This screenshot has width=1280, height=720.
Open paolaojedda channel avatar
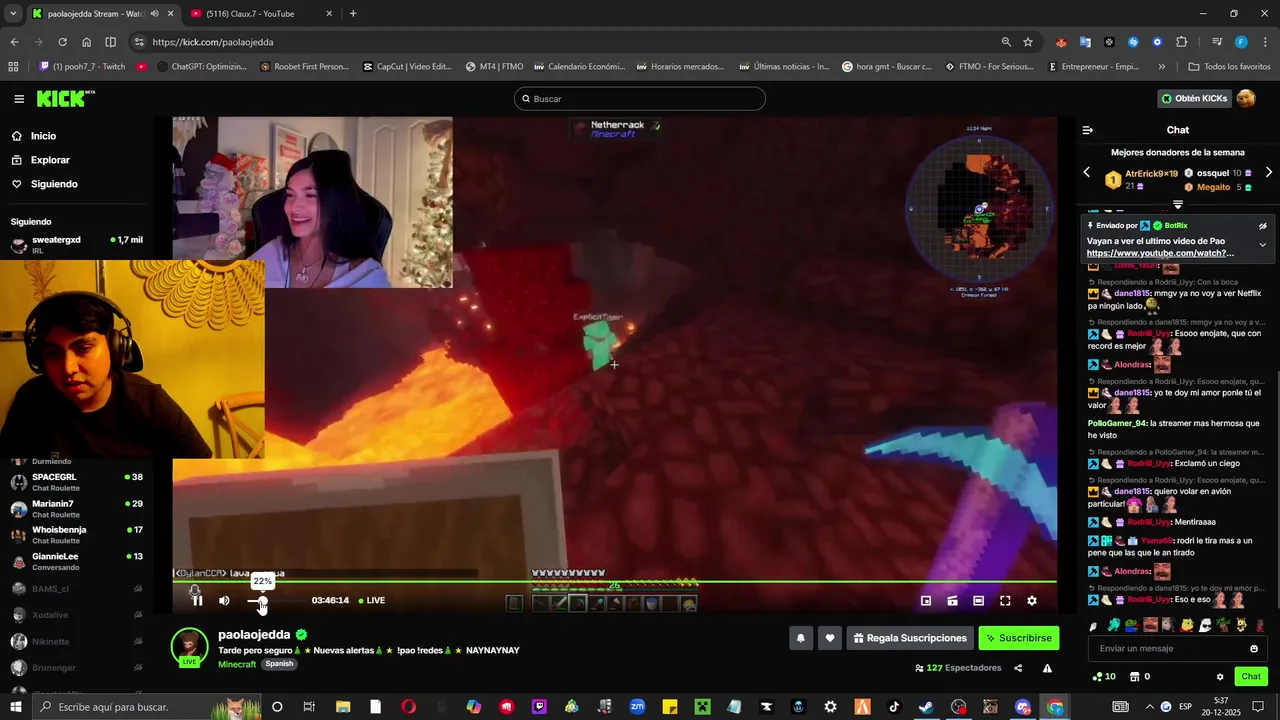pyautogui.click(x=189, y=646)
